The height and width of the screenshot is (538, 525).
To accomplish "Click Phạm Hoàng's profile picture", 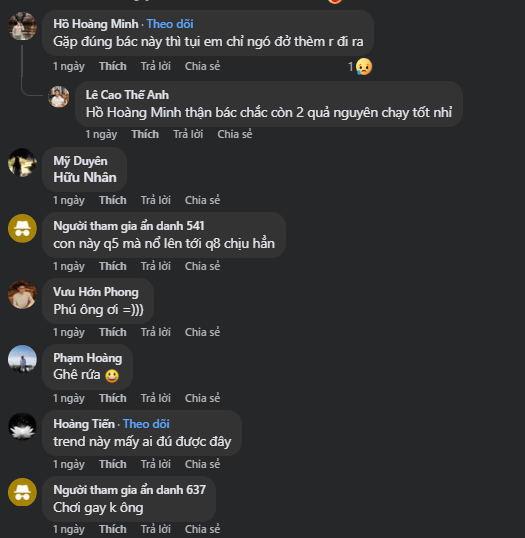I will [22, 359].
